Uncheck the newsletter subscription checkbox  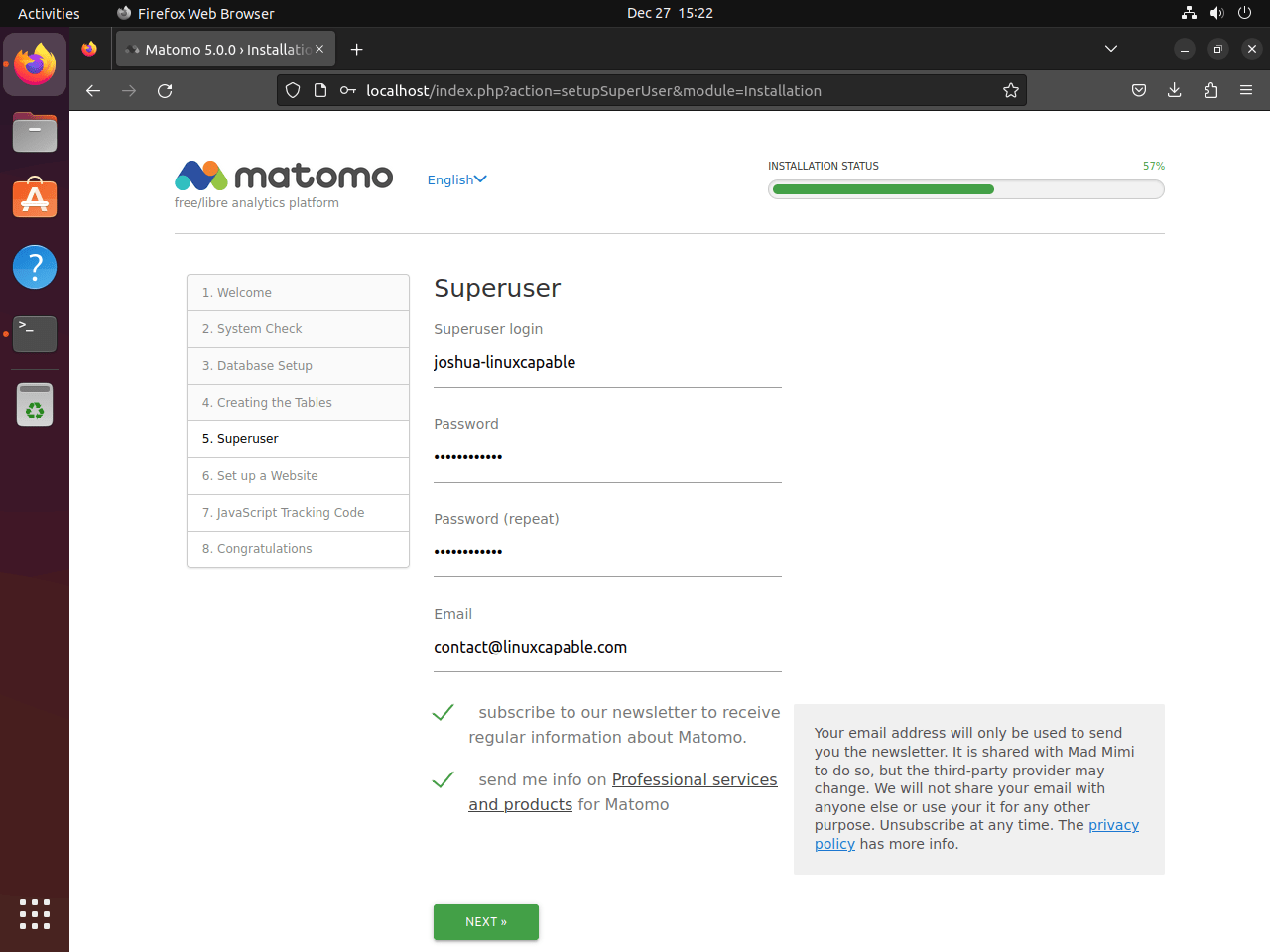point(444,712)
